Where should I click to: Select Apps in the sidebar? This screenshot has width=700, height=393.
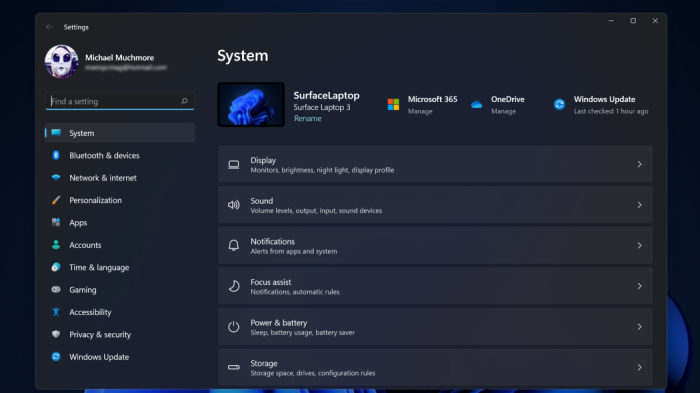[120, 222]
